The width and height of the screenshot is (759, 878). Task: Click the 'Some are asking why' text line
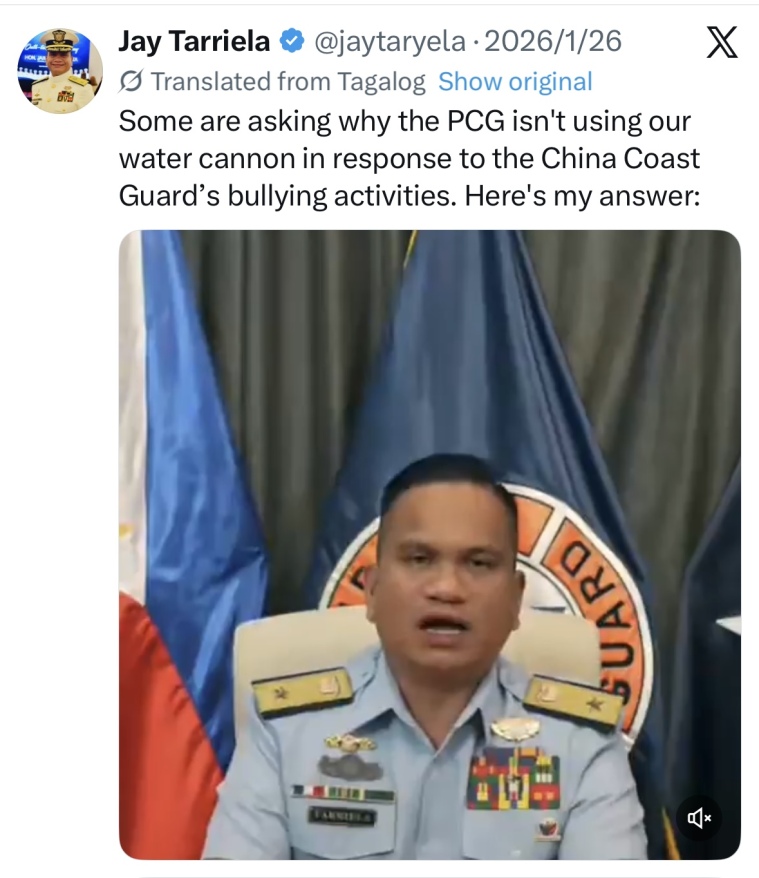pyautogui.click(x=404, y=121)
